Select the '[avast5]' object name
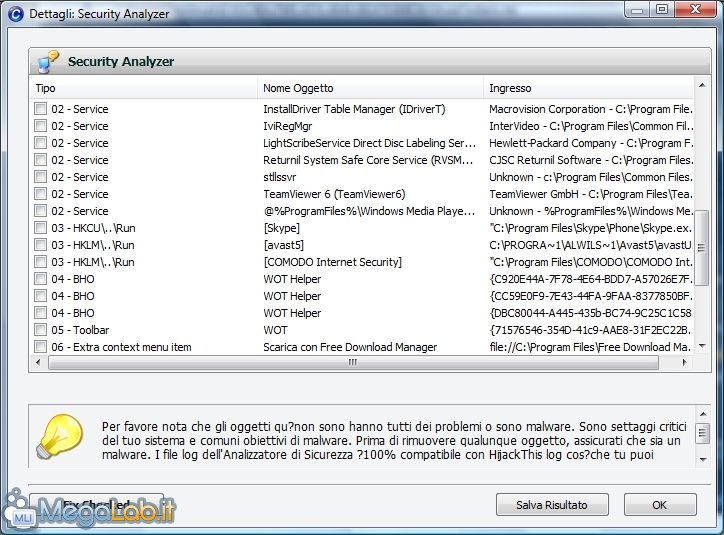The height and width of the screenshot is (535, 724). [284, 245]
